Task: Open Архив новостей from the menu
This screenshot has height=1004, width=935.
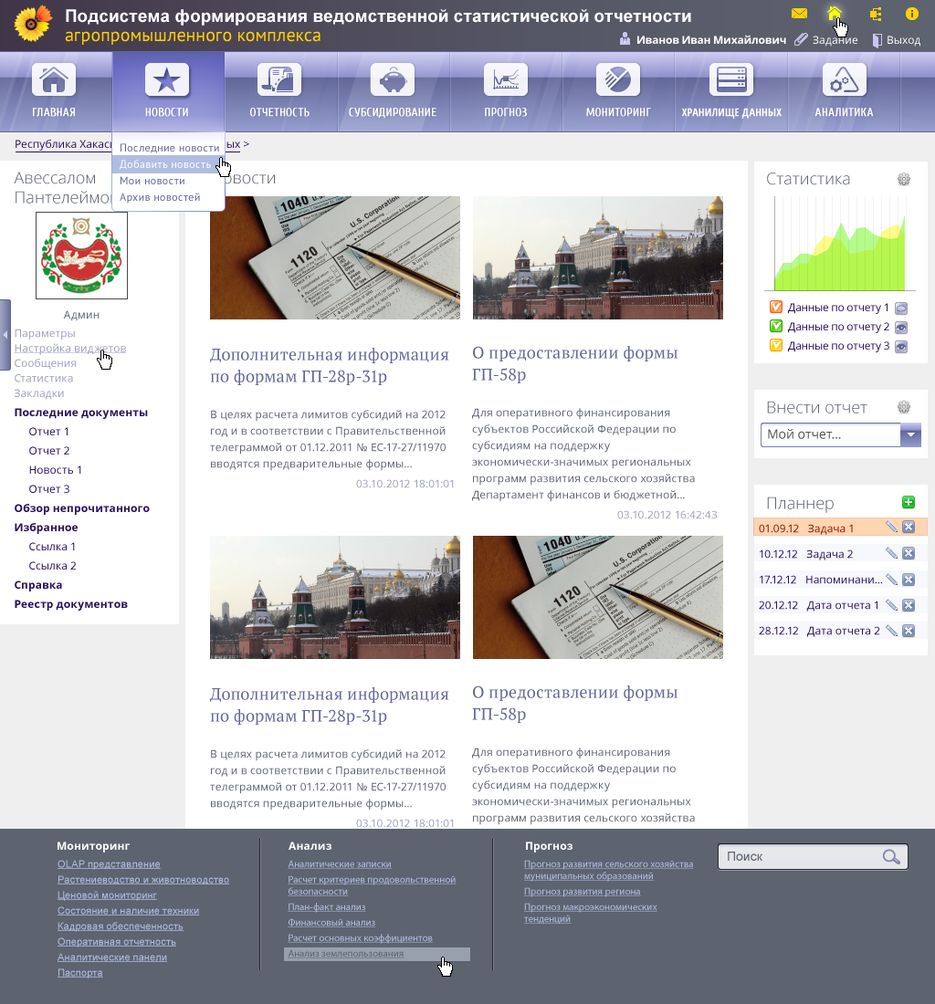Action: click(160, 197)
